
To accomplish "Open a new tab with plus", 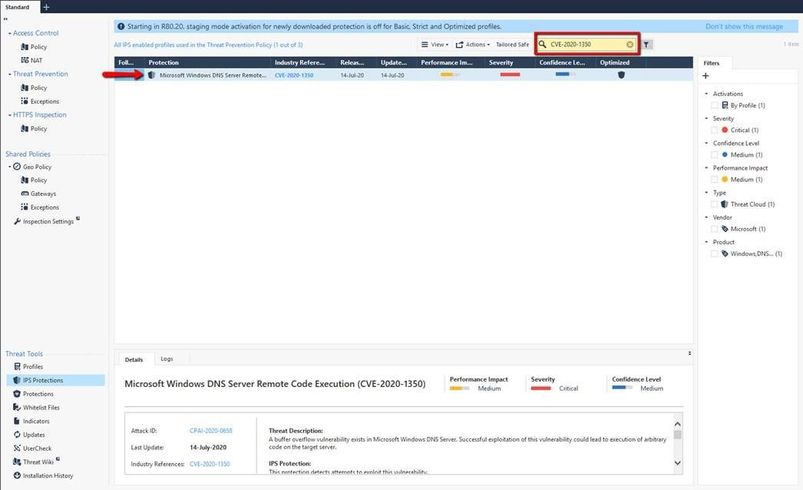I will (x=47, y=7).
